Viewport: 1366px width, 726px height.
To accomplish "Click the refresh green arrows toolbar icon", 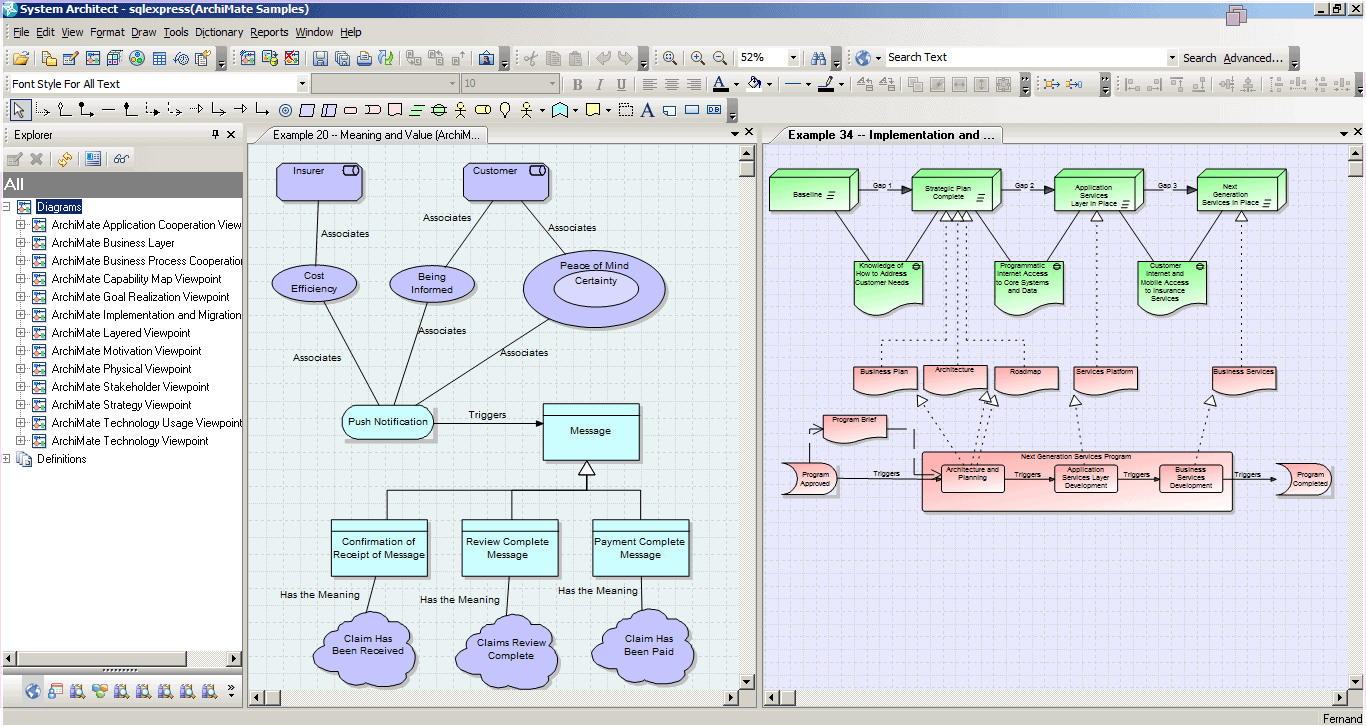I will [x=385, y=58].
